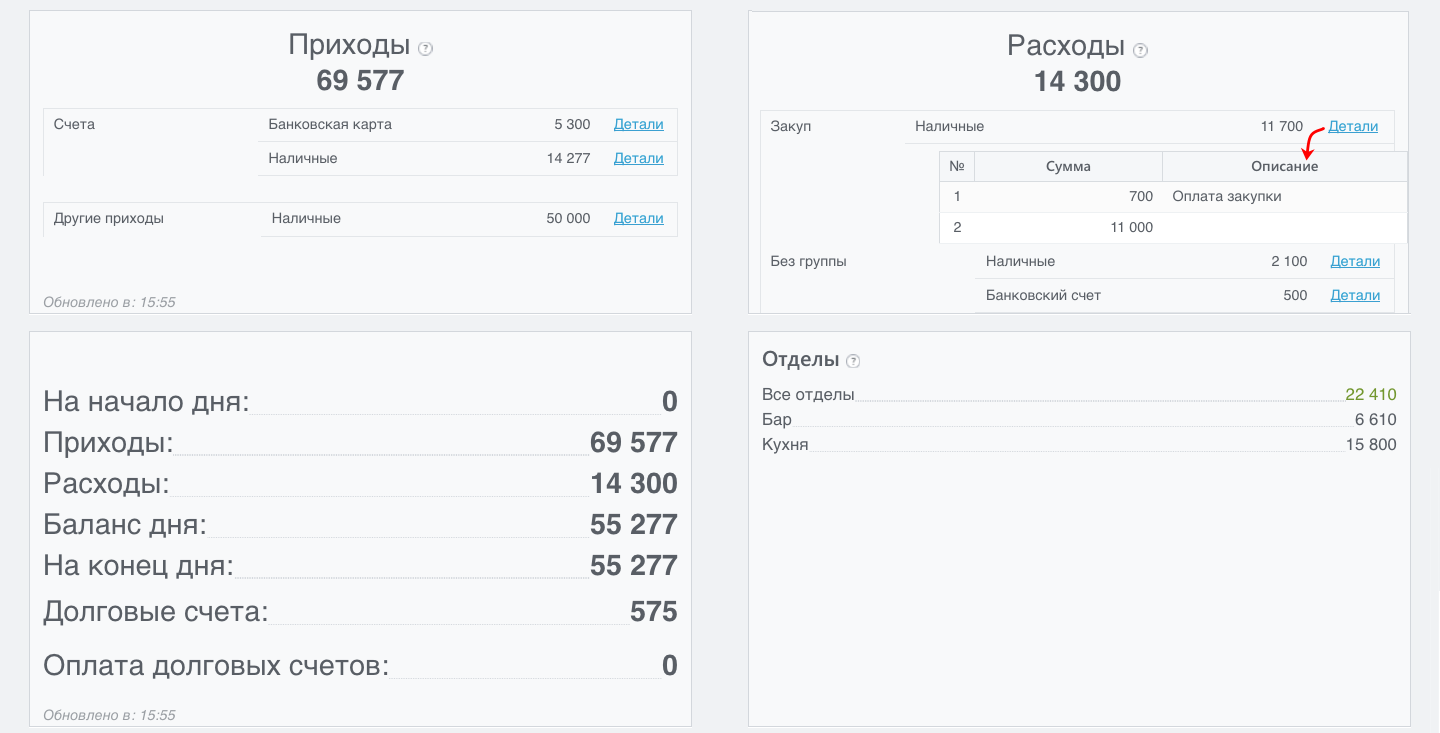Viewport: 1440px width, 733px height.
Task: Click the Расходы total 14 300 heading
Action: 1078,81
